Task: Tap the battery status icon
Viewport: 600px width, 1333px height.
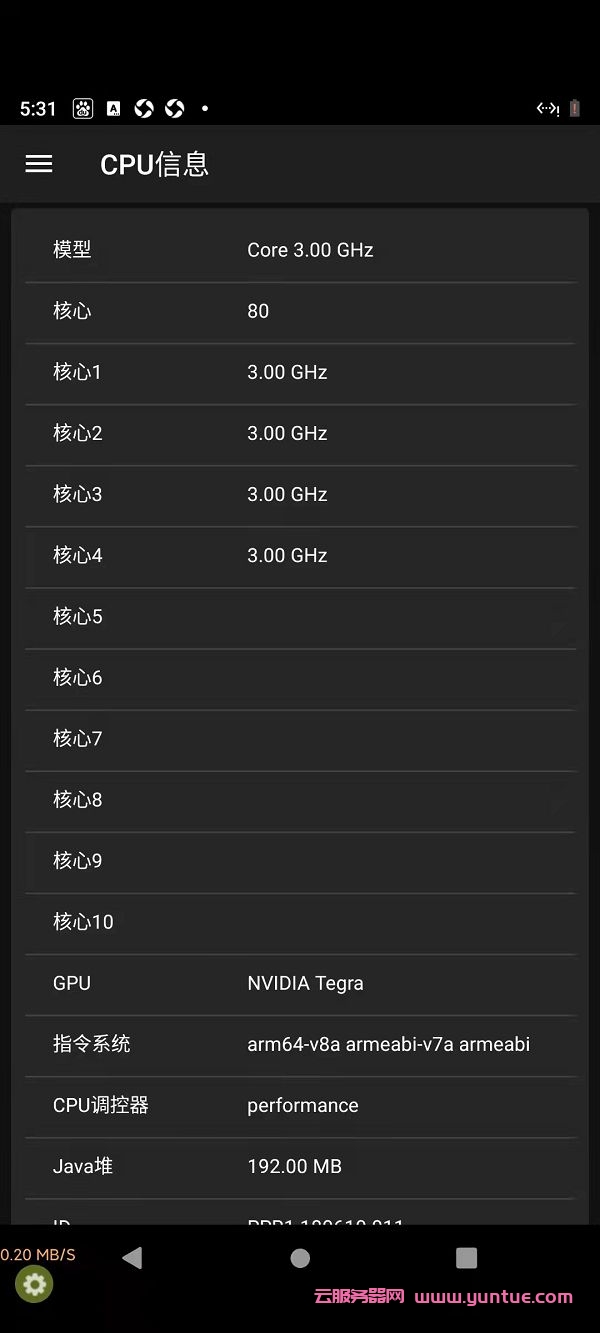Action: [575, 109]
